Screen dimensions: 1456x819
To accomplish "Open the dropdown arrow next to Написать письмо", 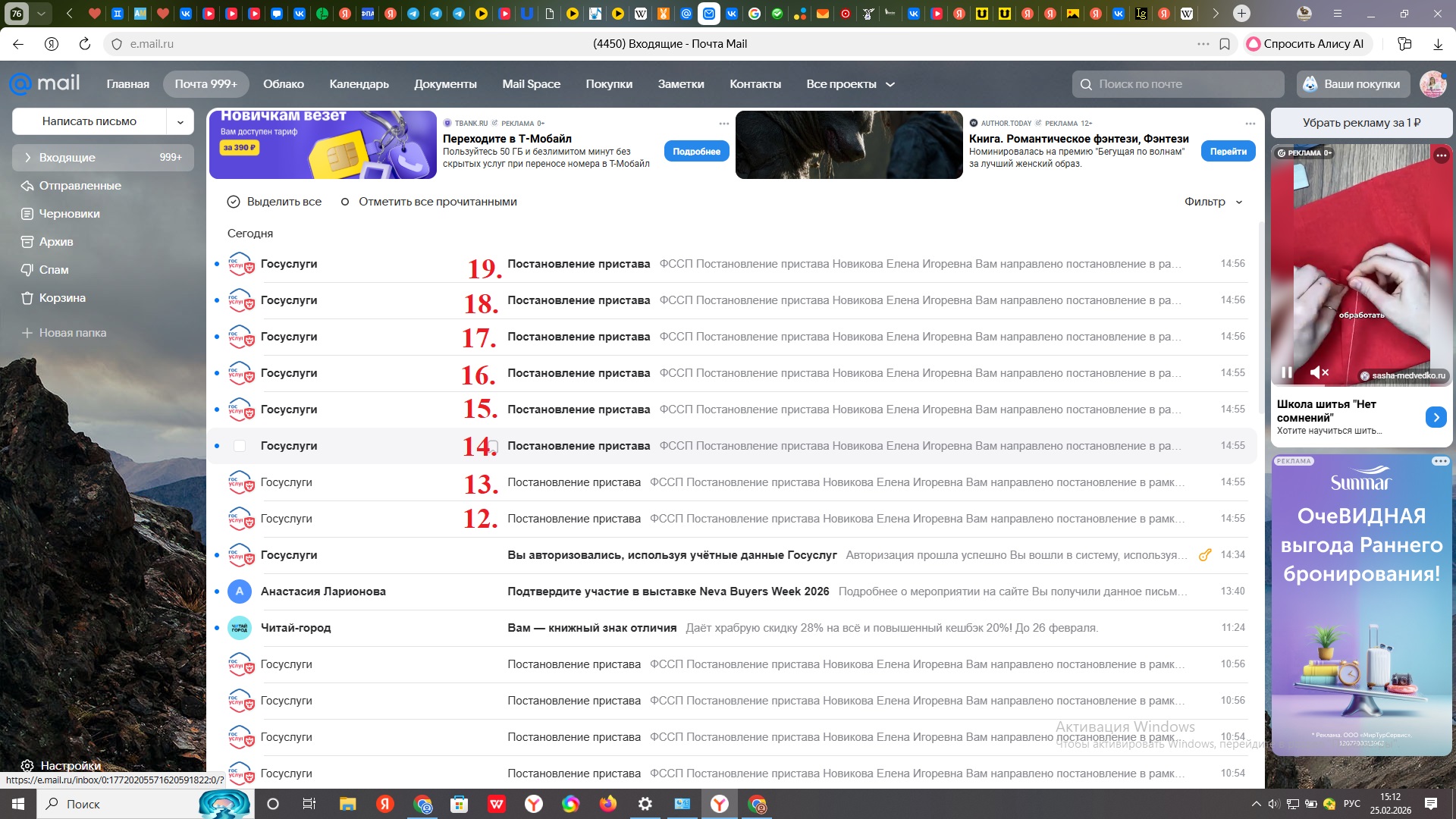I will (180, 121).
